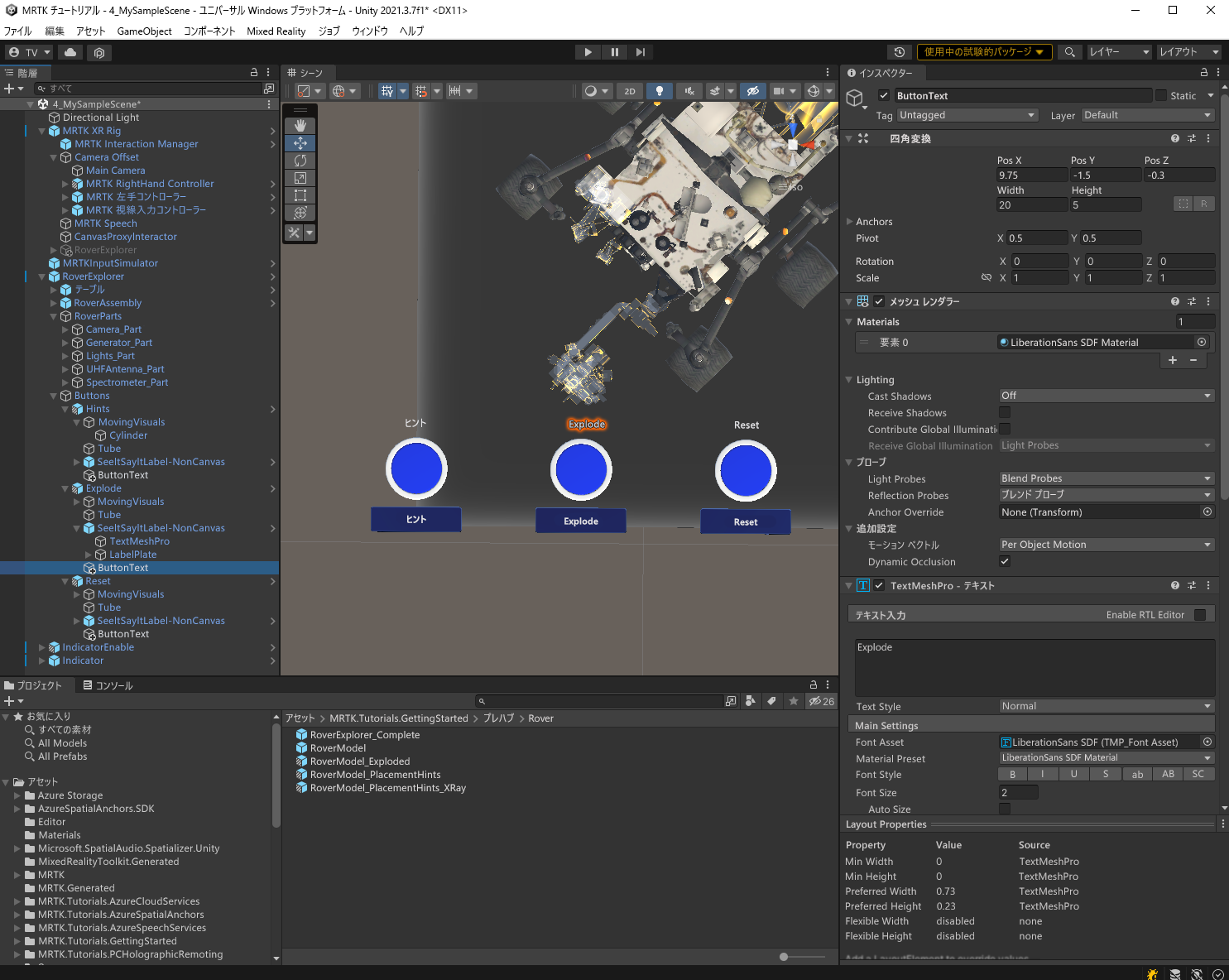Click the Pos X input field
This screenshot has height=980, width=1229.
[x=1032, y=175]
